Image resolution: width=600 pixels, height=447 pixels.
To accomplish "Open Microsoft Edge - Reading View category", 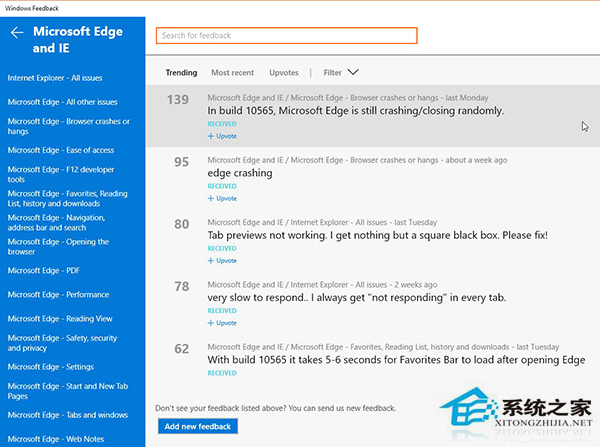I will (60, 319).
